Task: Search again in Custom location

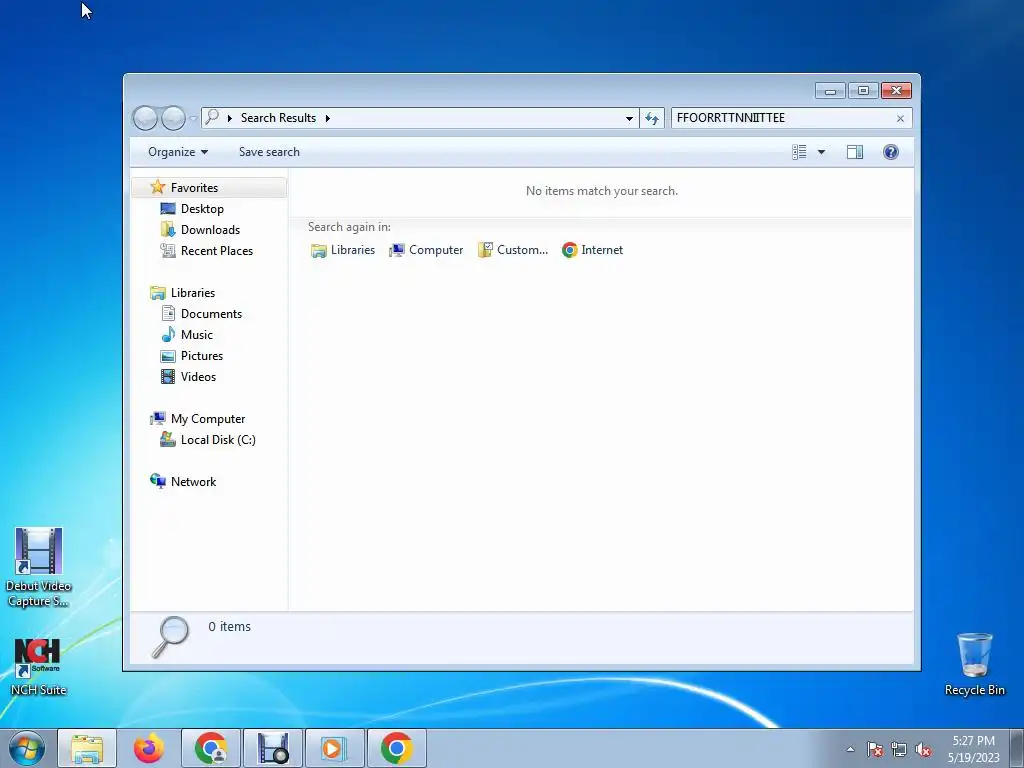Action: (x=513, y=250)
